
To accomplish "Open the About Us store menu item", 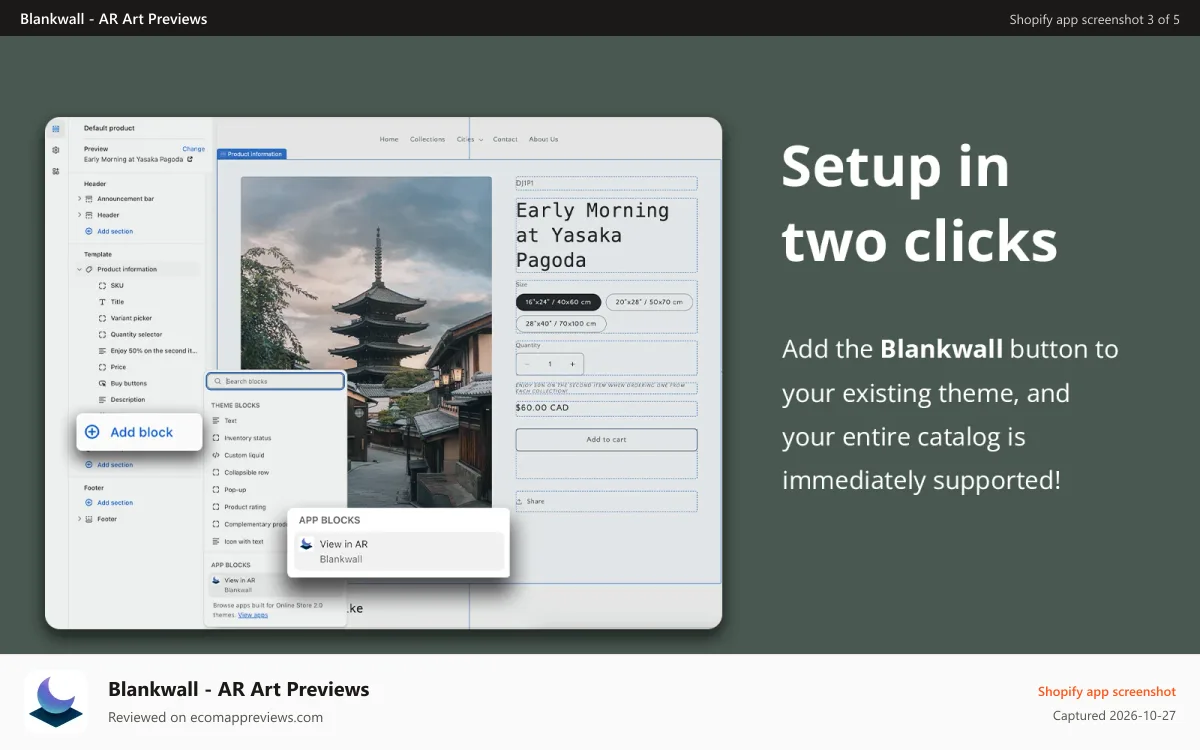I will point(543,139).
